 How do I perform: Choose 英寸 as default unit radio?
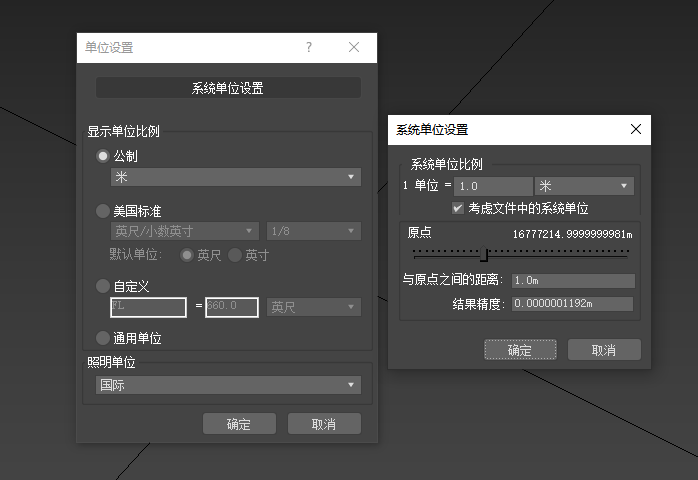point(235,255)
